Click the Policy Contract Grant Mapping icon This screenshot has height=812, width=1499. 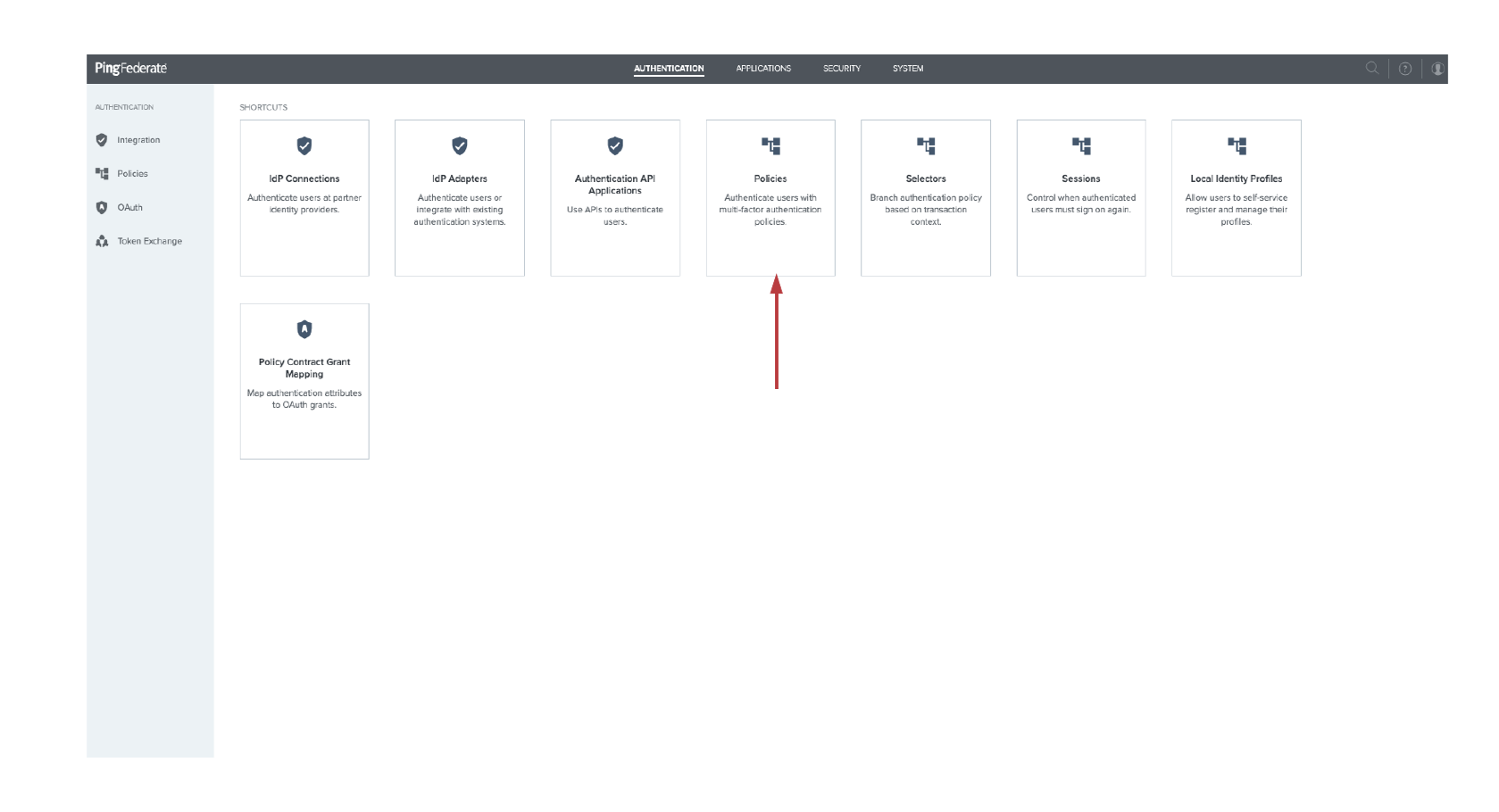[x=304, y=329]
